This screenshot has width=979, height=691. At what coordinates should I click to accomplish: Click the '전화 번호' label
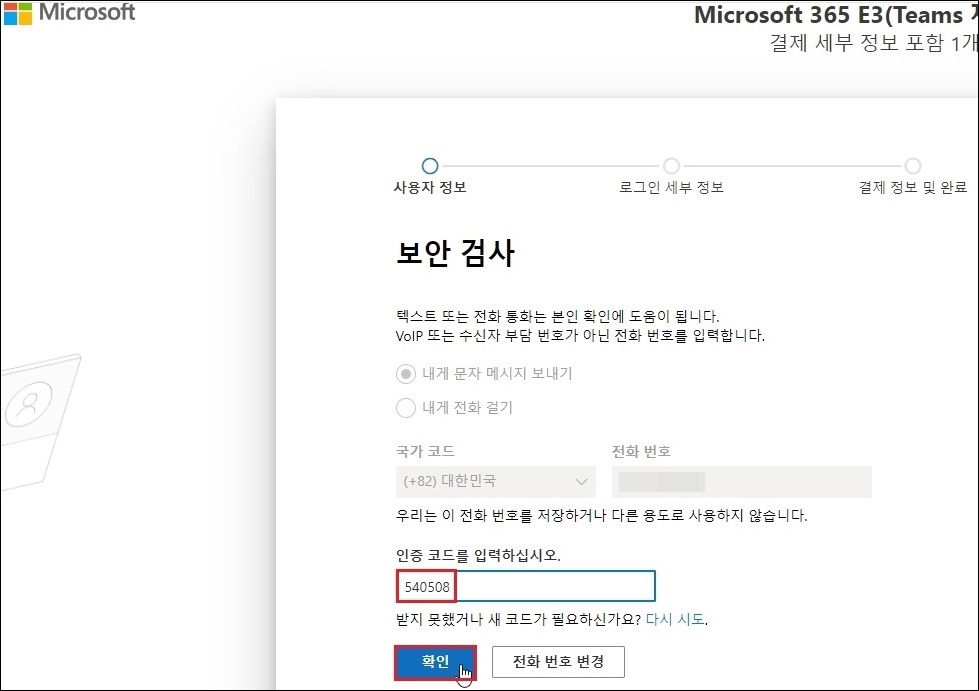641,451
